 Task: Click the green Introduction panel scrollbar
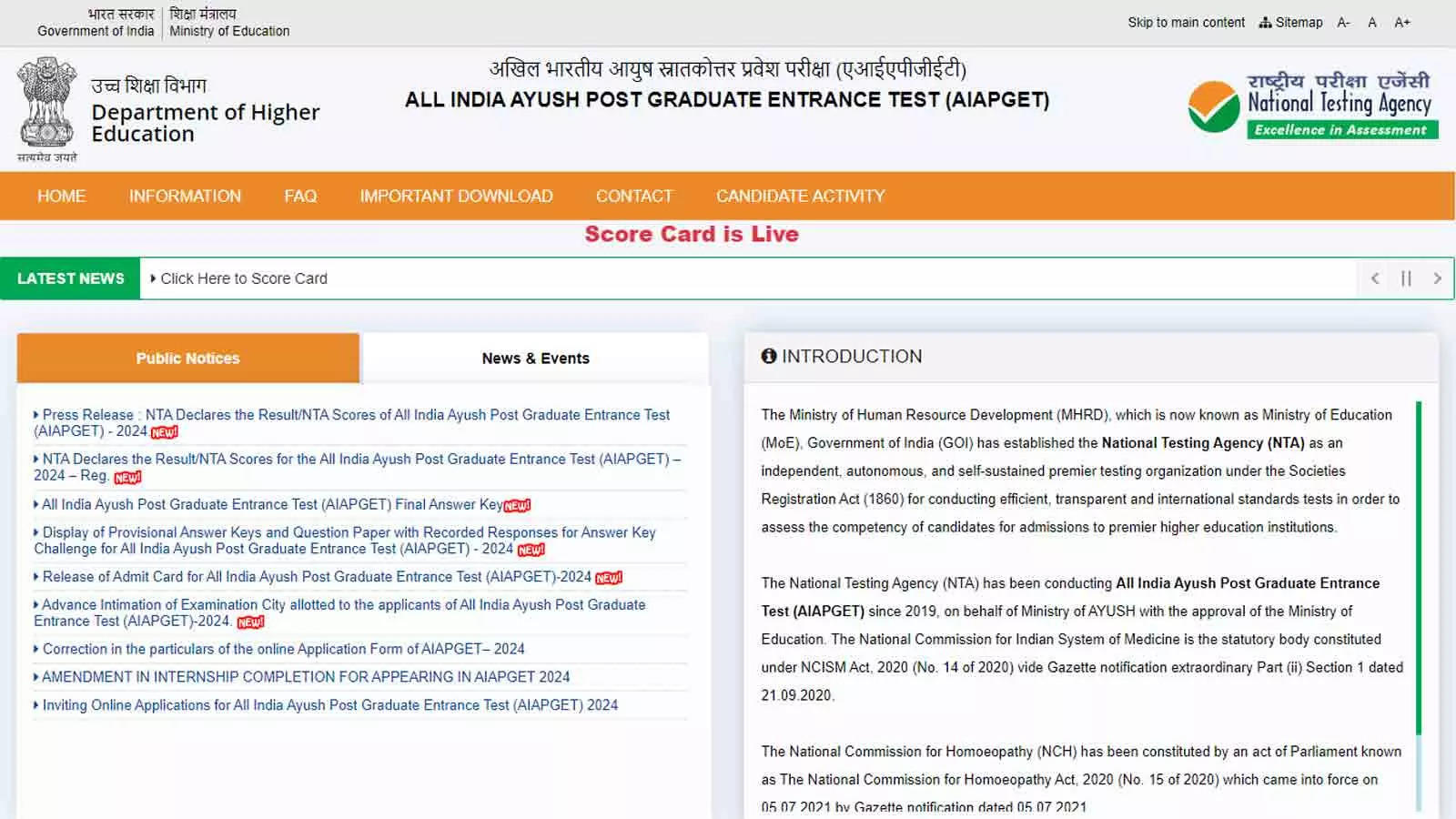(1418, 567)
